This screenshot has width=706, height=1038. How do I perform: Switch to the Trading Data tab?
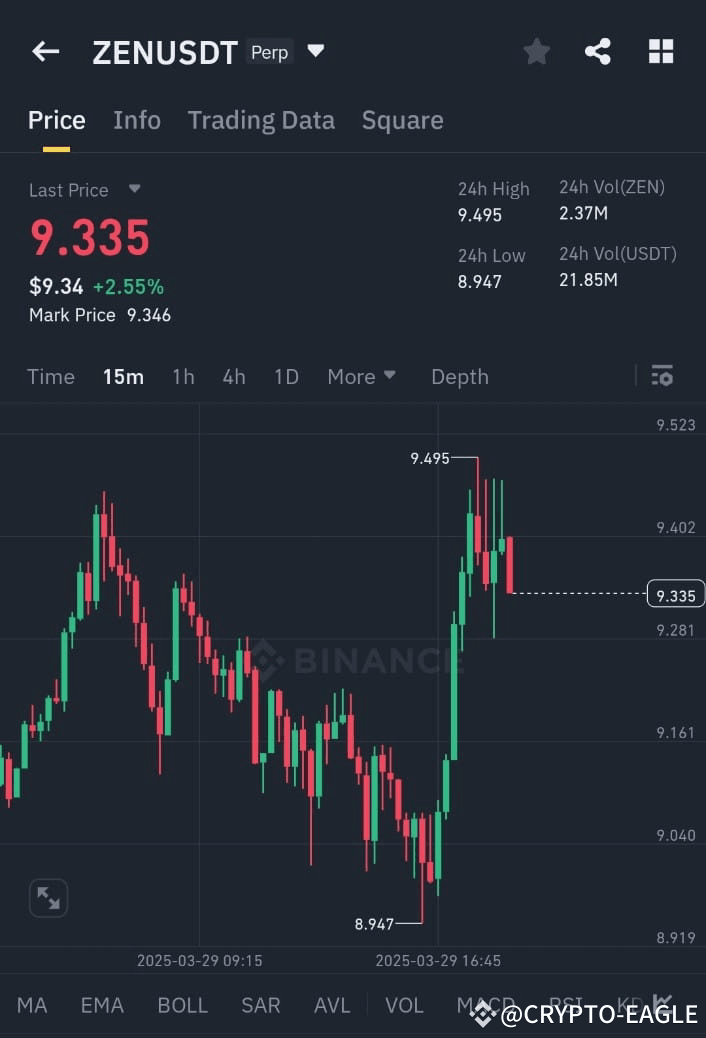(x=261, y=119)
